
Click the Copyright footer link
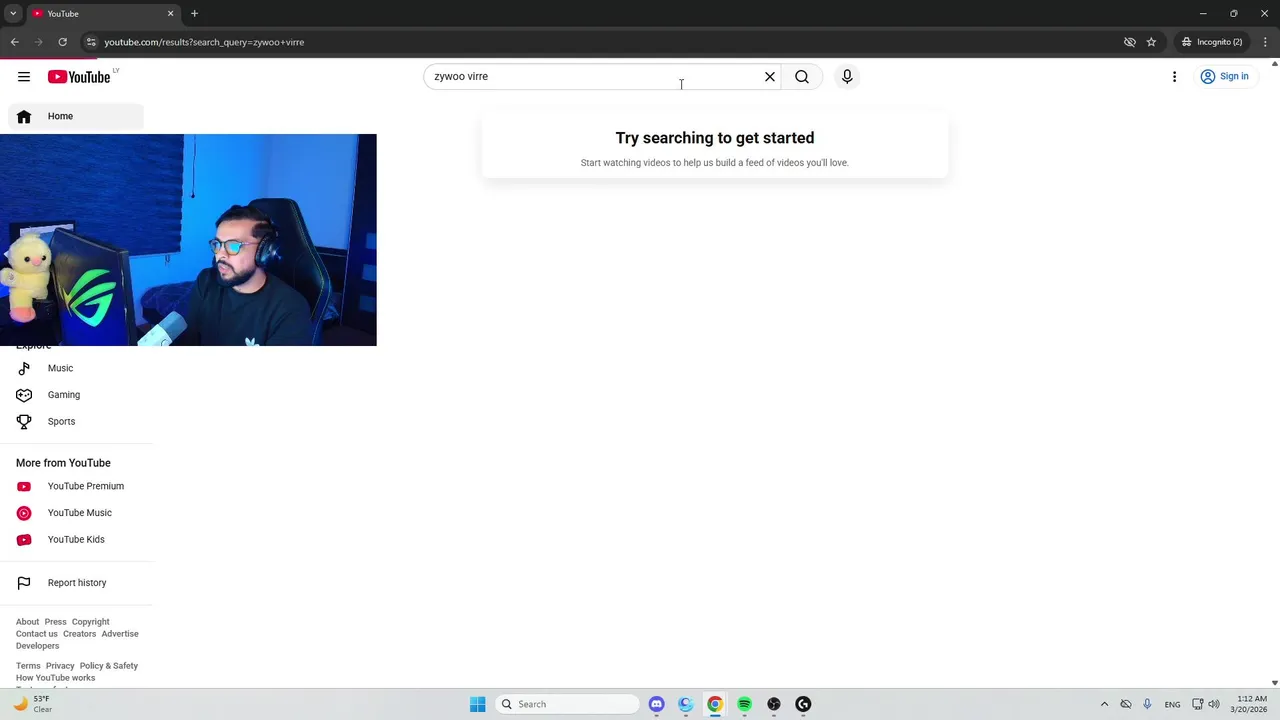point(90,622)
